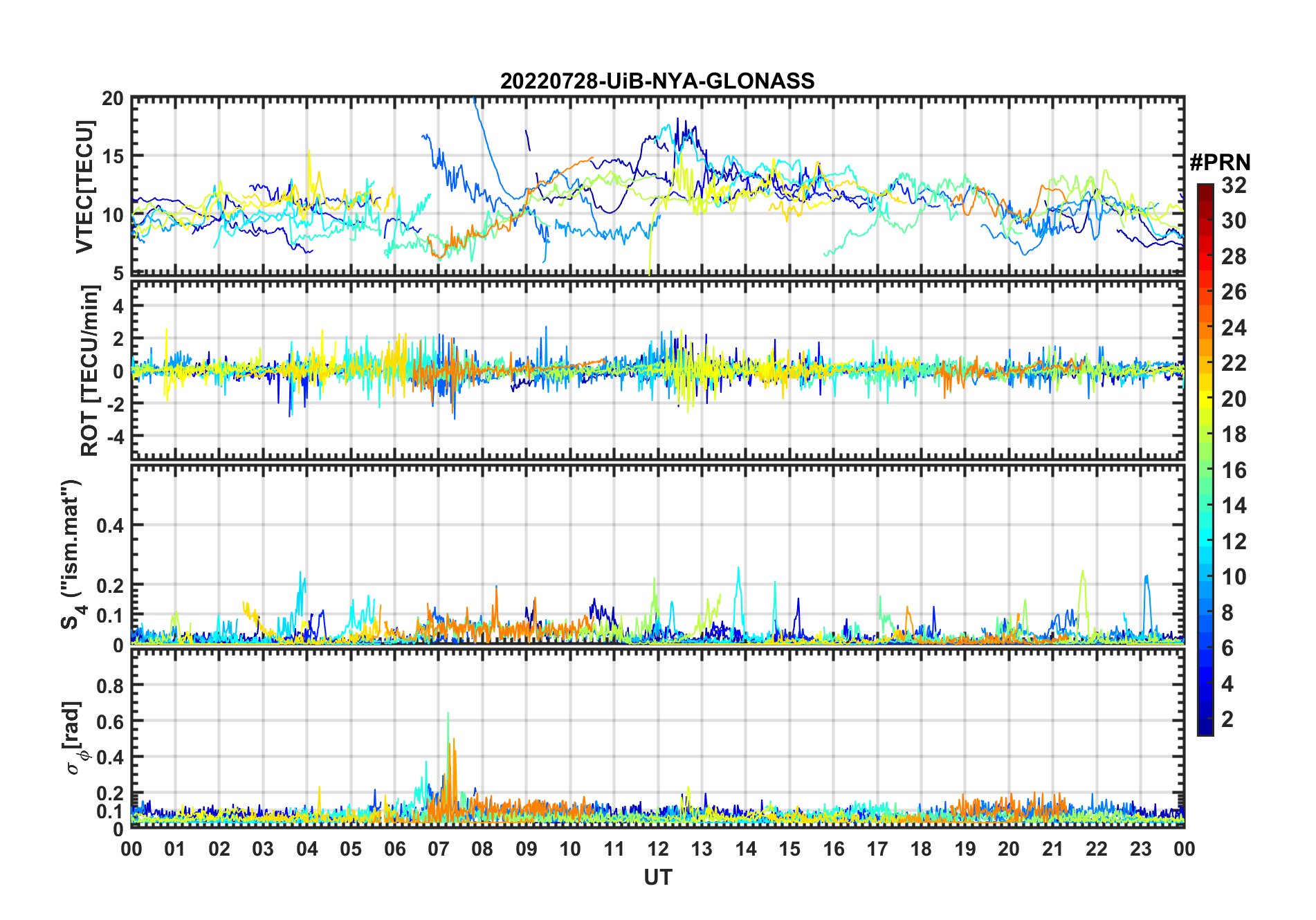Click ROT y-axis tick label -2
Image resolution: width=1316 pixels, height=920 pixels.
pos(115,403)
